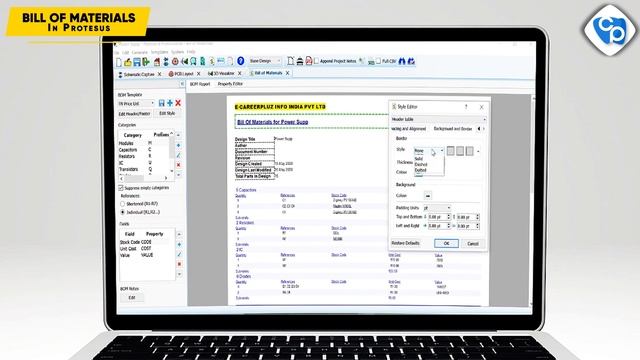Open the BOM Report tab
Image resolution: width=640 pixels, height=360 pixels.
pyautogui.click(x=200, y=84)
